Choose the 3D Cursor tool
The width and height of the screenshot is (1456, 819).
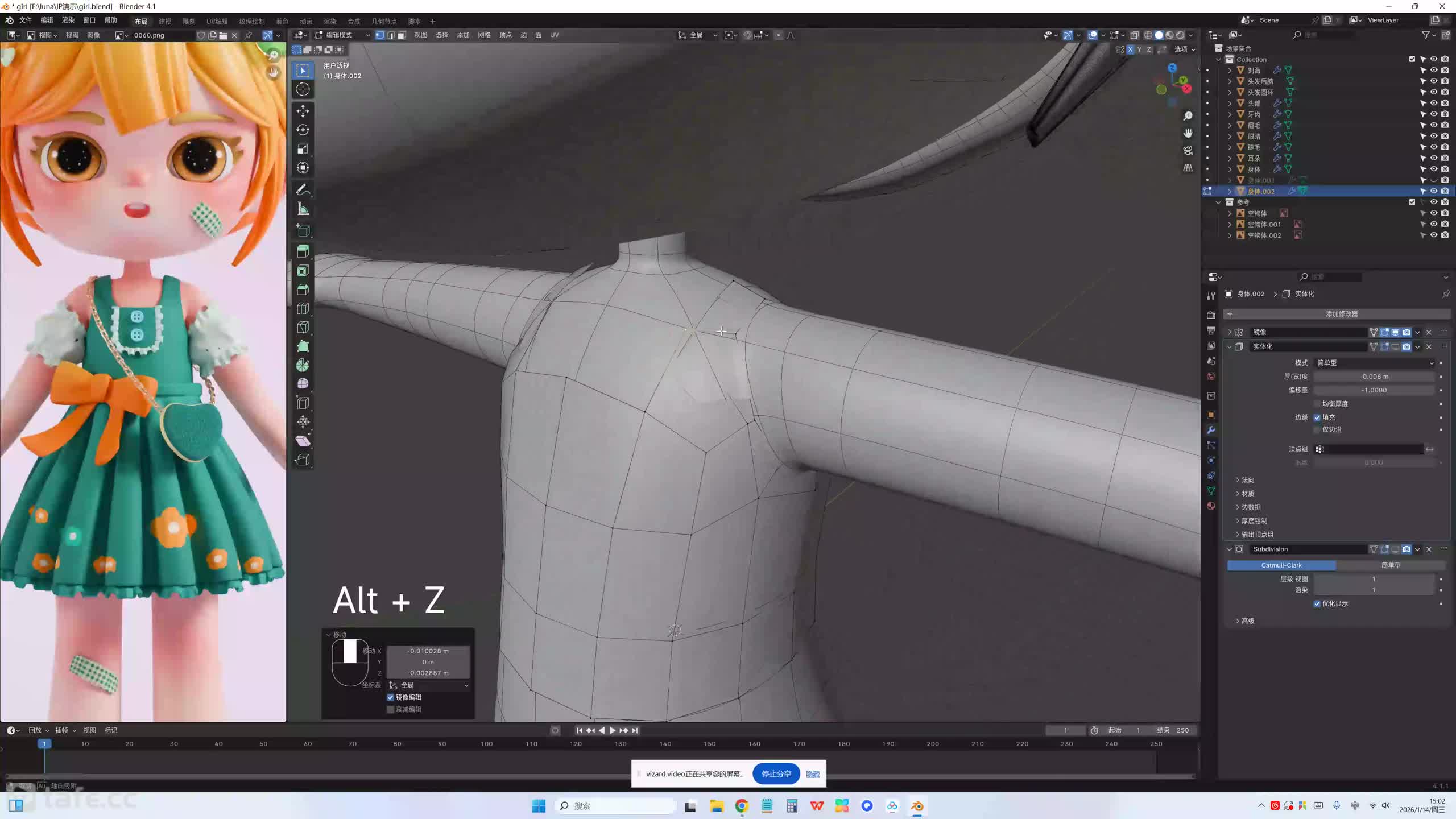pyautogui.click(x=303, y=89)
